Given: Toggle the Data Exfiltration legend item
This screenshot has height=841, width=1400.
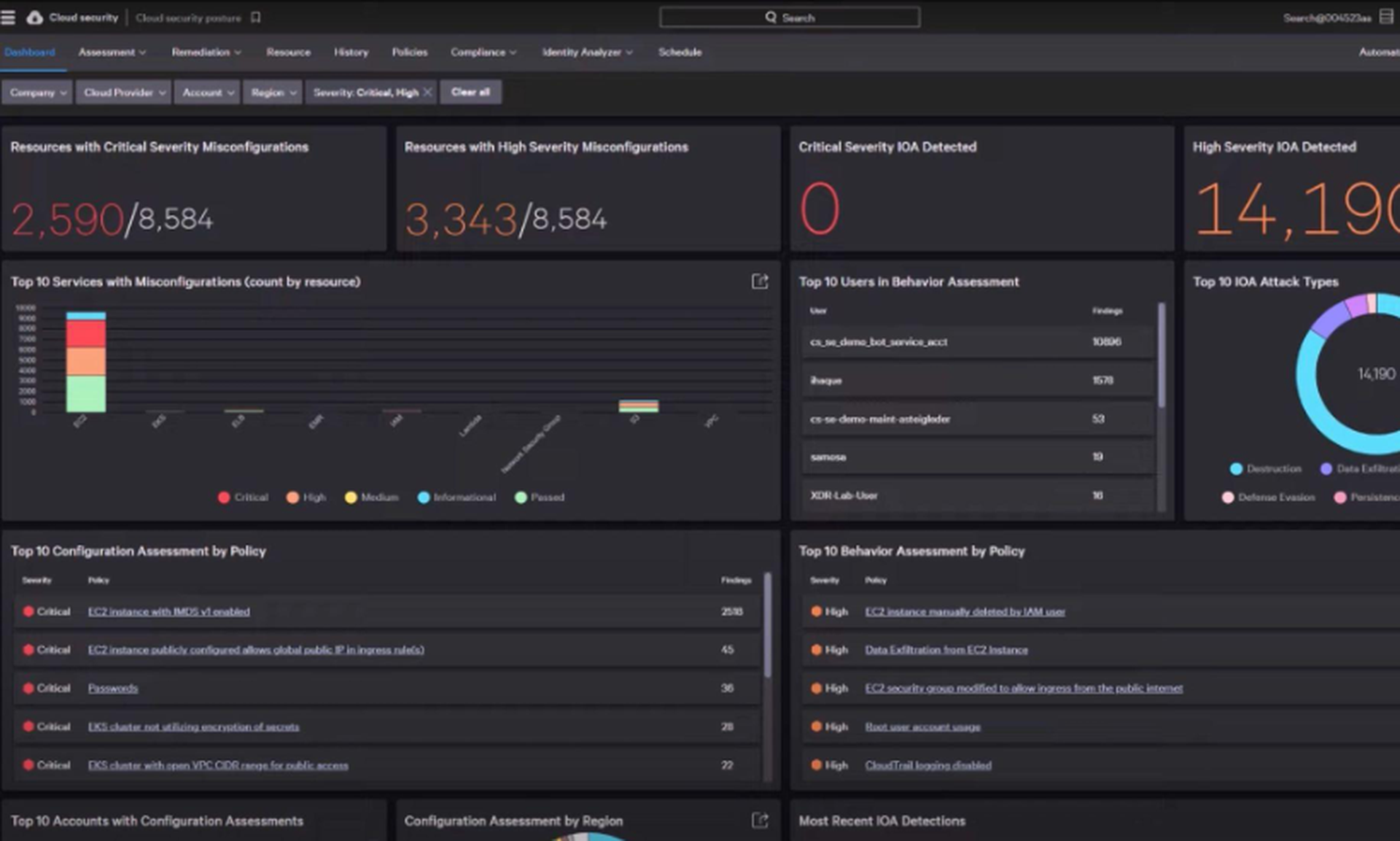Looking at the screenshot, I should (1360, 469).
